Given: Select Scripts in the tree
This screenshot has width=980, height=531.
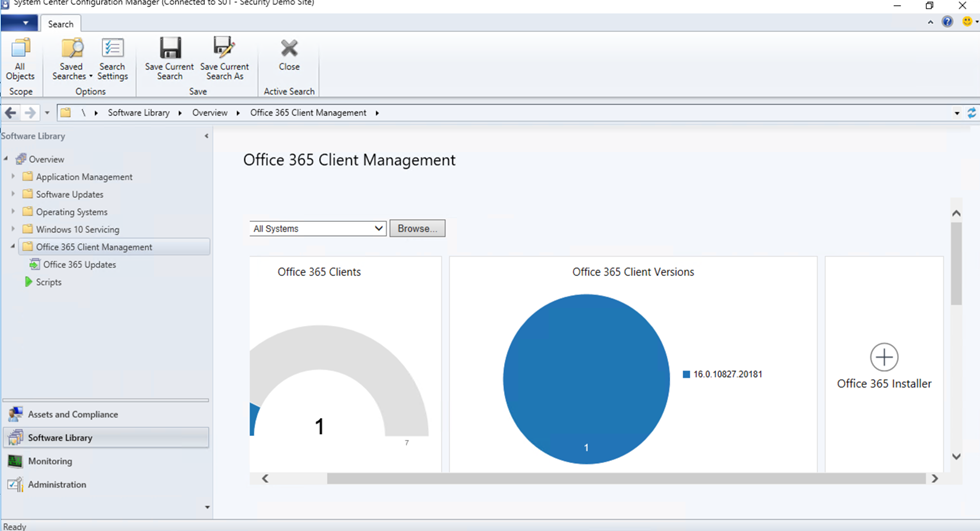Looking at the screenshot, I should click(49, 282).
